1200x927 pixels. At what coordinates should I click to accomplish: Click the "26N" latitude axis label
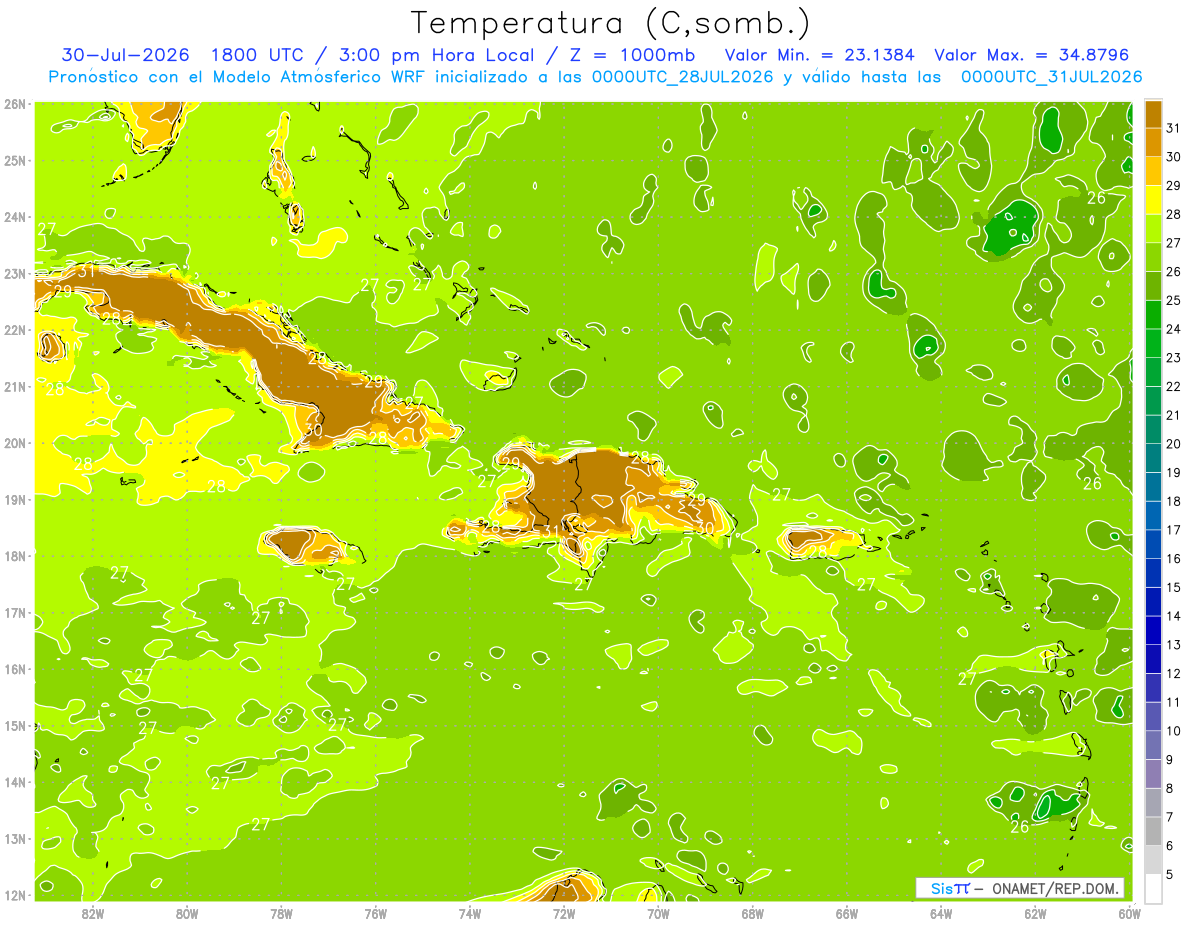pos(14,104)
